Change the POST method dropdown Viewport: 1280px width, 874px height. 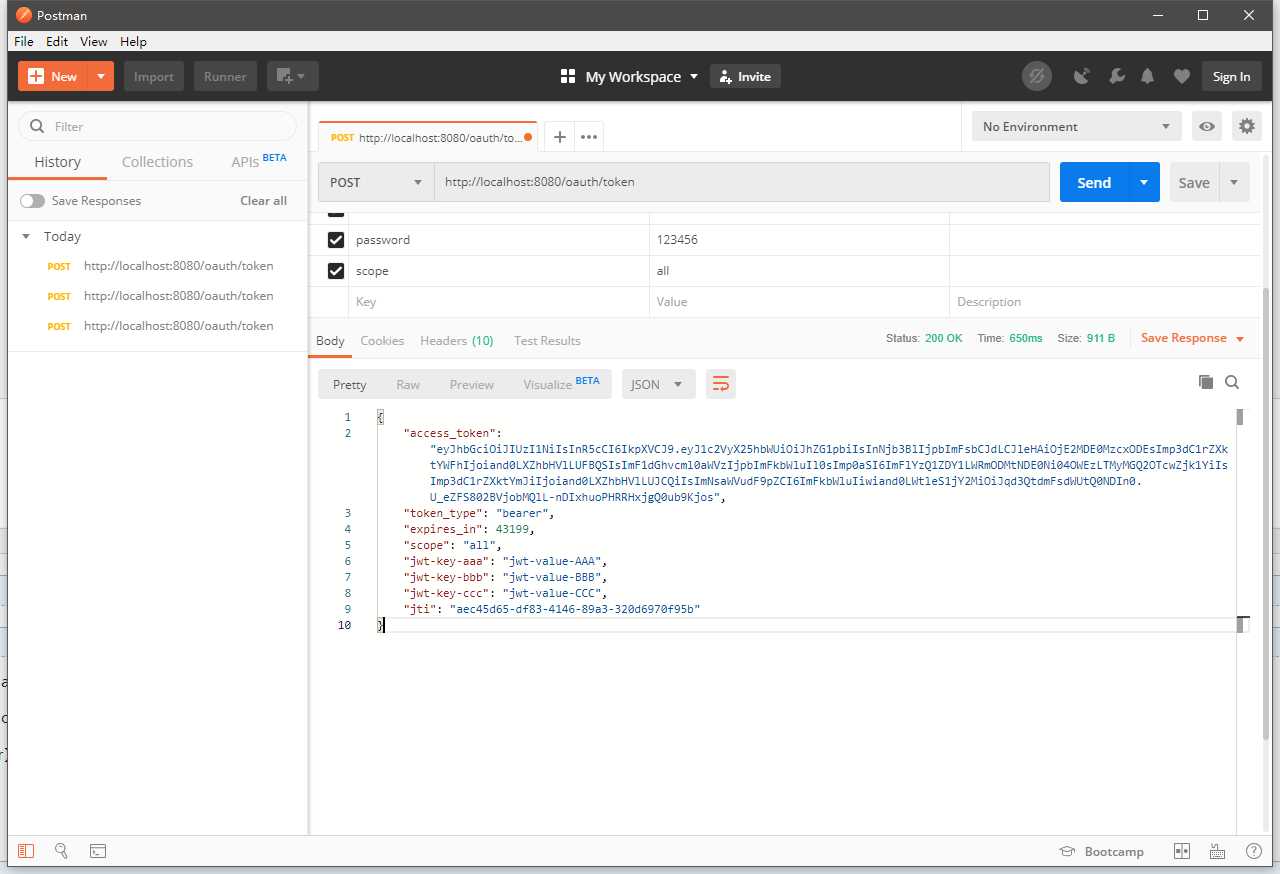(376, 182)
